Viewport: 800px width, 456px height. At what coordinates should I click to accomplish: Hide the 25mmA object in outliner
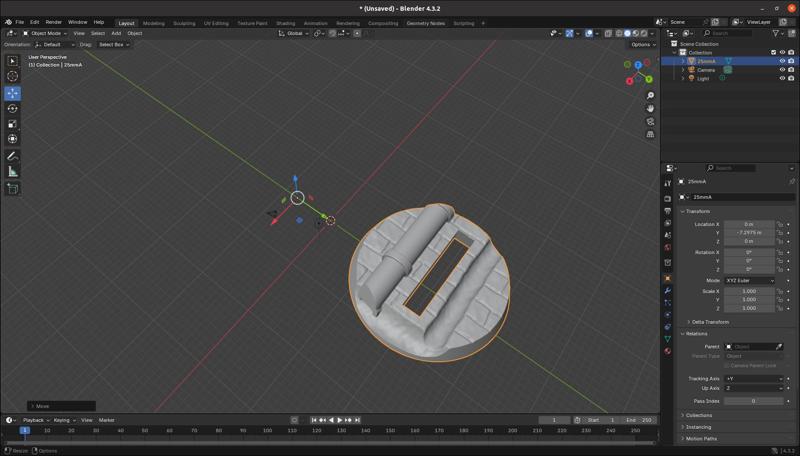pyautogui.click(x=782, y=61)
